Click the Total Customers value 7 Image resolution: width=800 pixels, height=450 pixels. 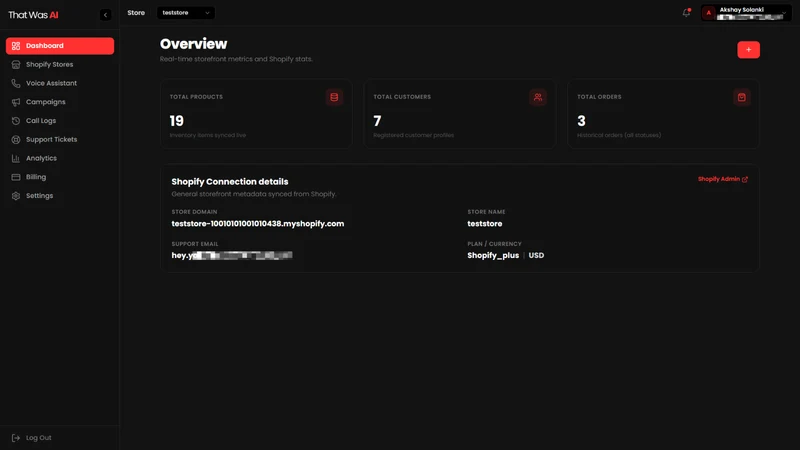click(377, 121)
